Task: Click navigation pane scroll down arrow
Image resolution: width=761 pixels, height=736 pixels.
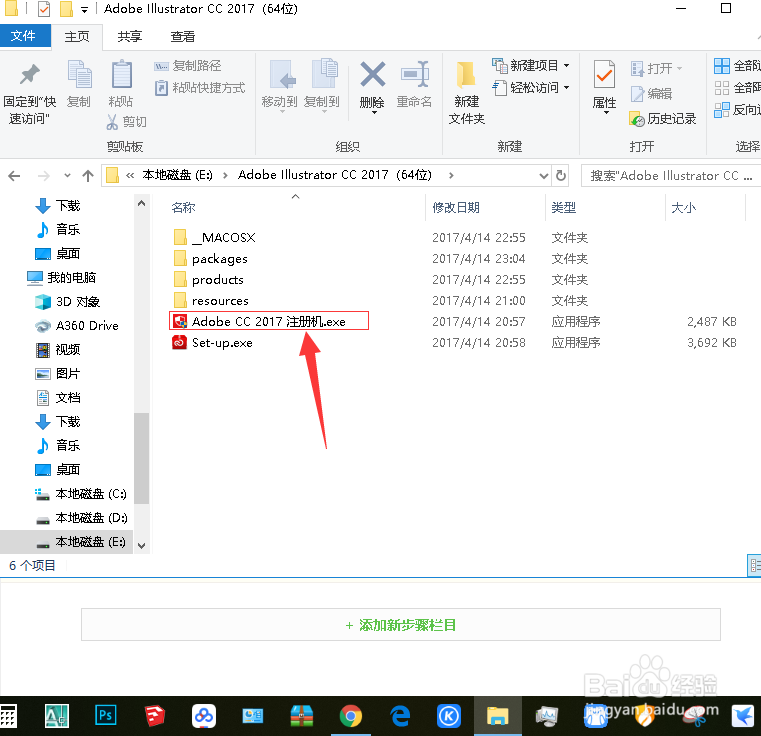Action: point(141,545)
